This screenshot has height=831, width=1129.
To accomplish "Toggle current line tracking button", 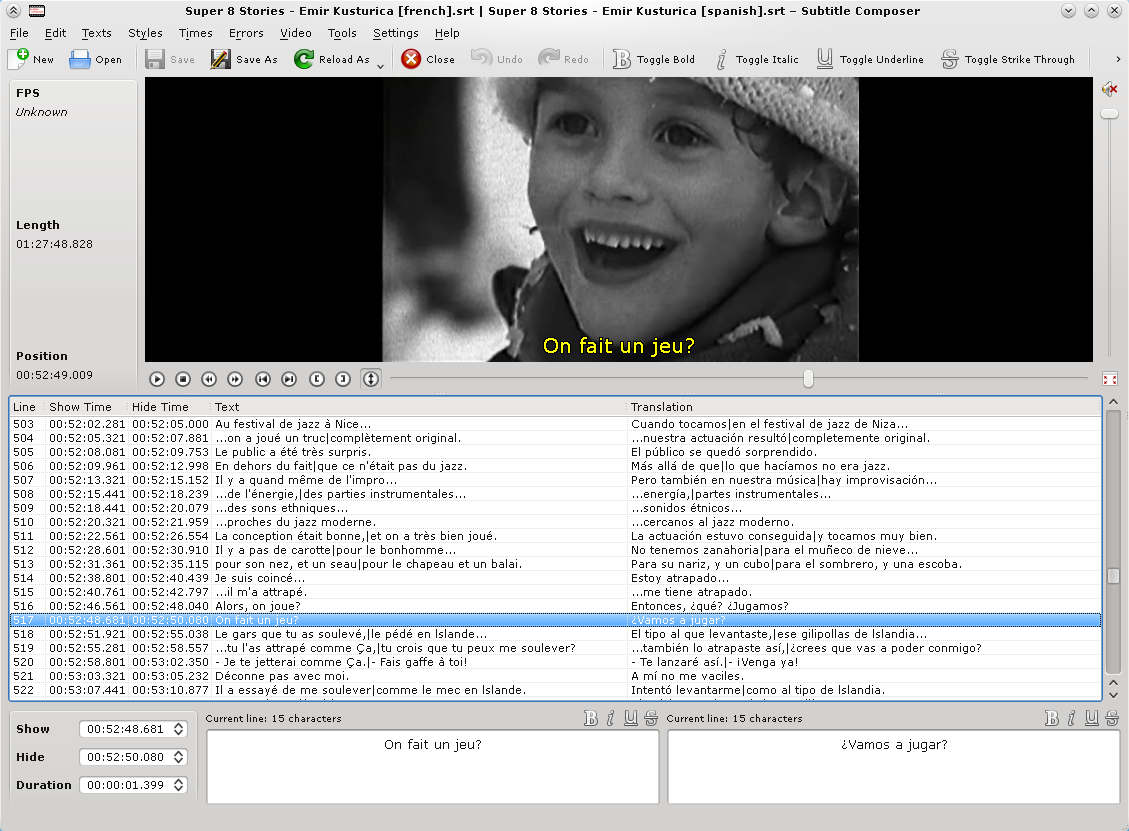I will pyautogui.click(x=371, y=379).
